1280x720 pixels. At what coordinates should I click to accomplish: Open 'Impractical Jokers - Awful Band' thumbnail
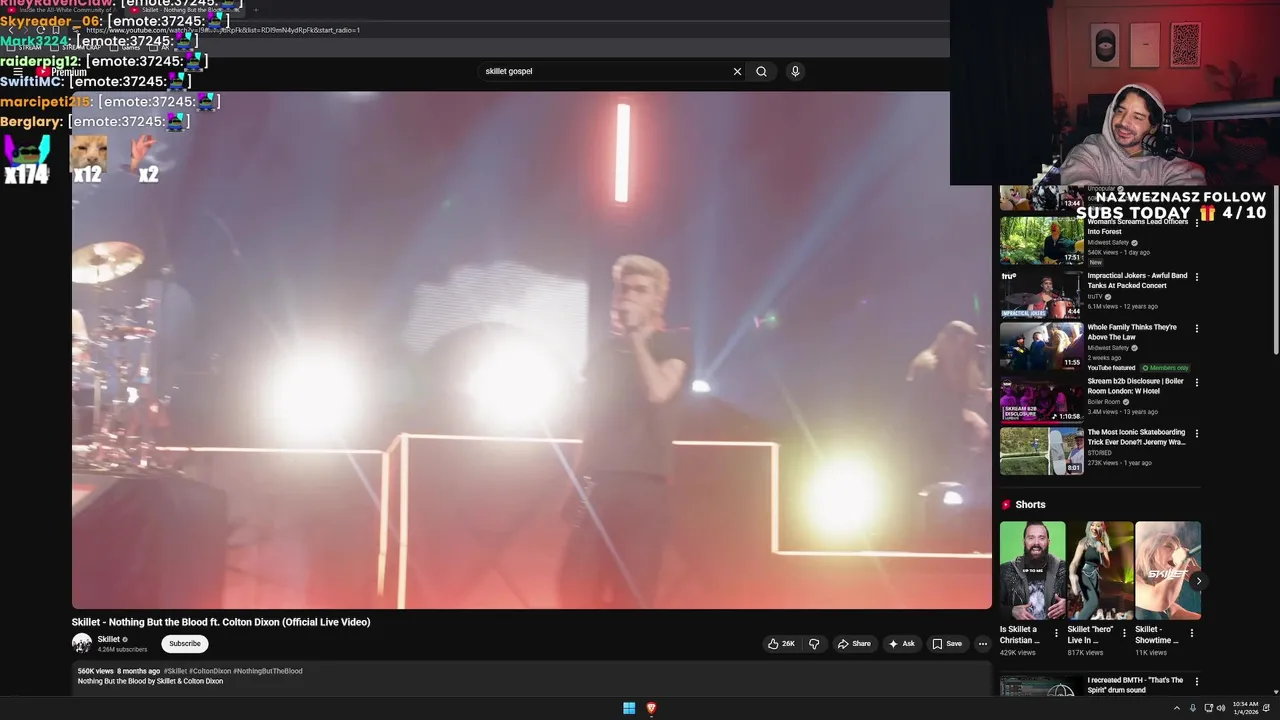tap(1041, 294)
